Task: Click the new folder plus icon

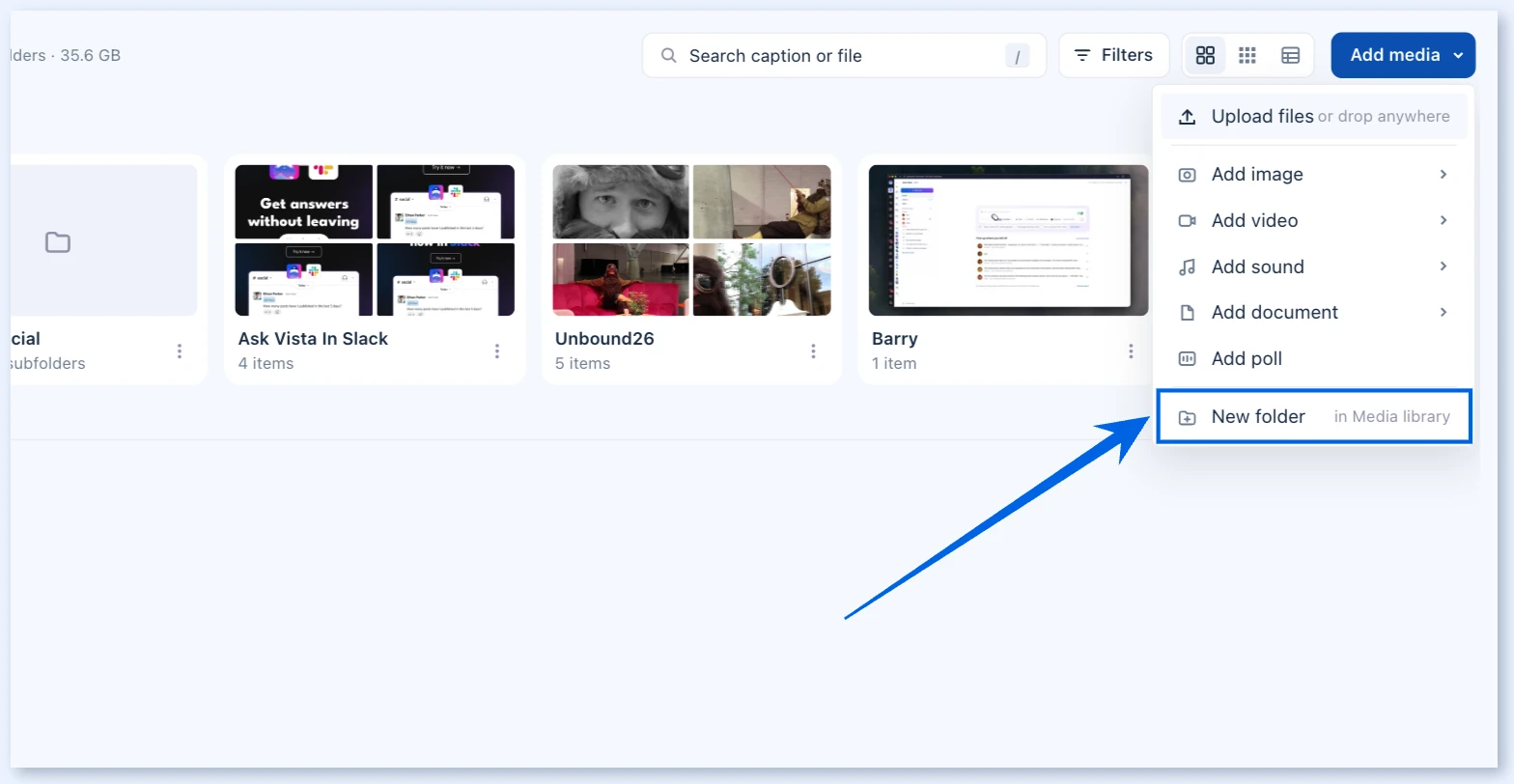Action: click(x=1188, y=418)
